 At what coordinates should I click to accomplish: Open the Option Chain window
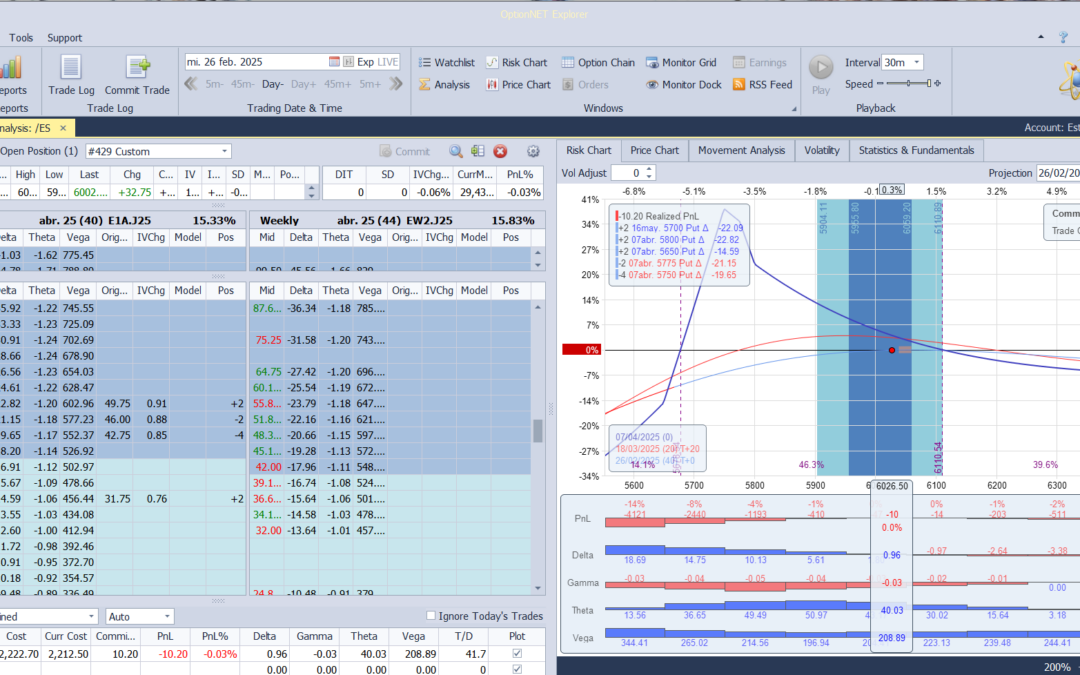[598, 63]
